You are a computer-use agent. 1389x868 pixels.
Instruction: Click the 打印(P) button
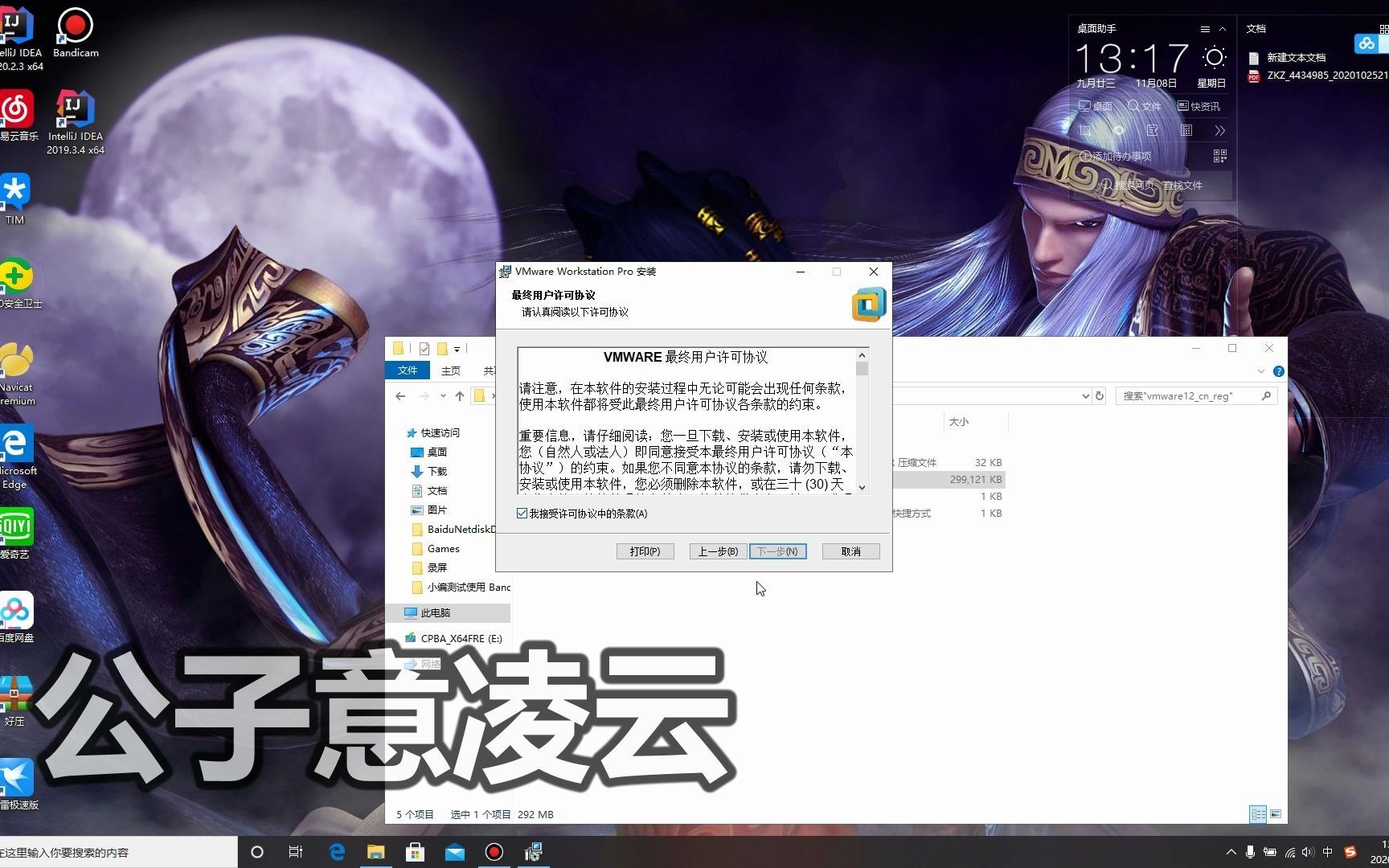[x=645, y=551]
